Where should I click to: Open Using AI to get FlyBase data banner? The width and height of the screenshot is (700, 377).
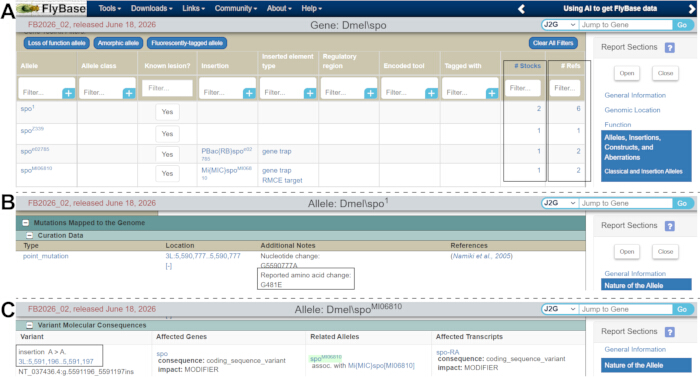(610, 8)
